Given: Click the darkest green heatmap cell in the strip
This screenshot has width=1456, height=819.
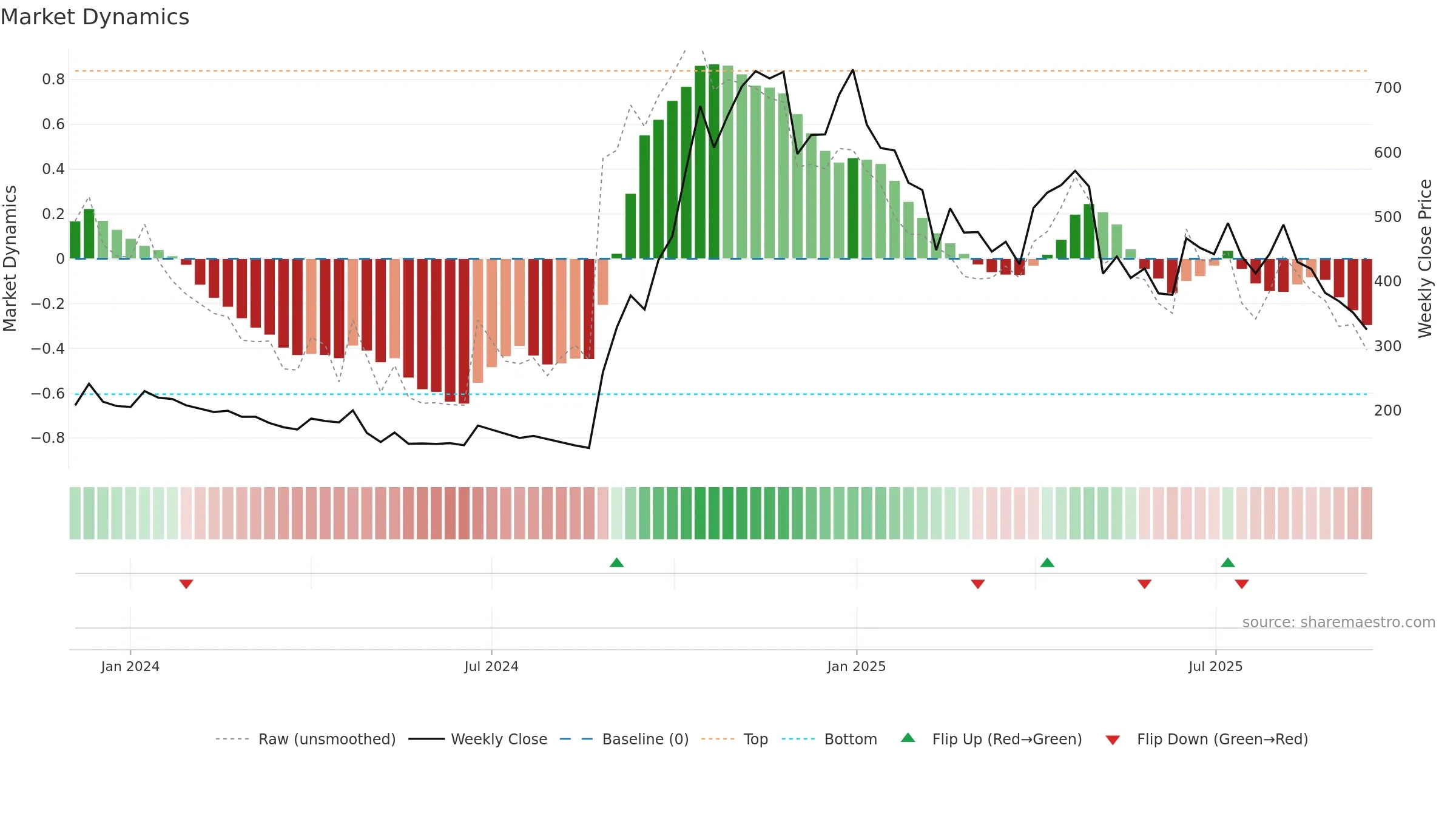Looking at the screenshot, I should click(x=714, y=513).
